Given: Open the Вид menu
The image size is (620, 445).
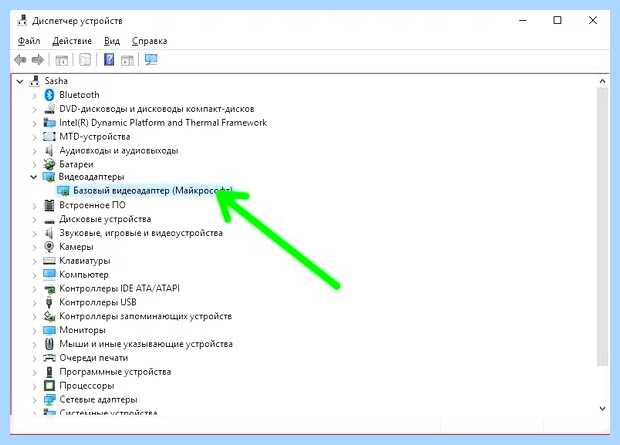Looking at the screenshot, I should coord(112,41).
